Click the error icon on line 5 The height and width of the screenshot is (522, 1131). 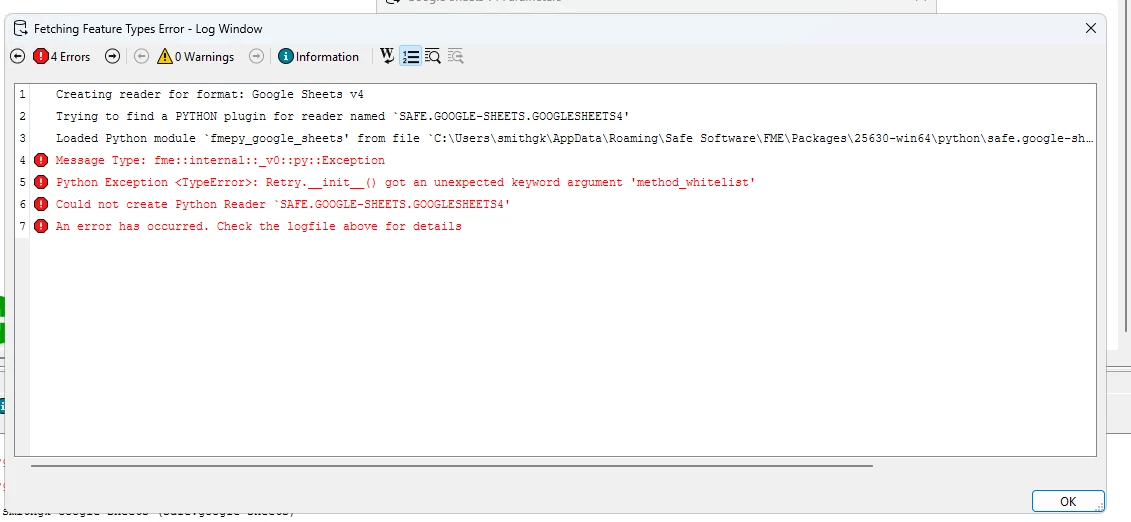coord(41,182)
